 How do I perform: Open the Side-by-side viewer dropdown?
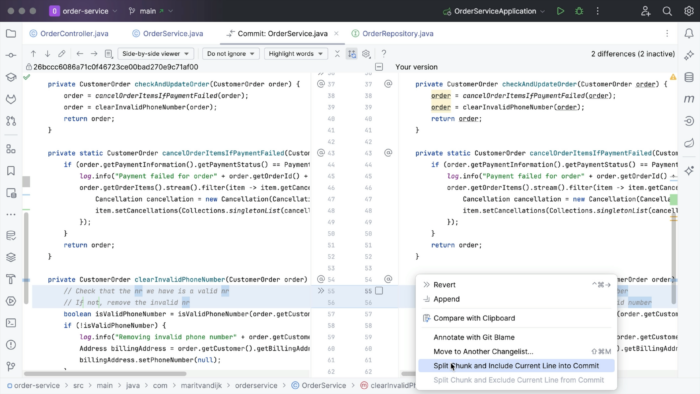tap(155, 54)
